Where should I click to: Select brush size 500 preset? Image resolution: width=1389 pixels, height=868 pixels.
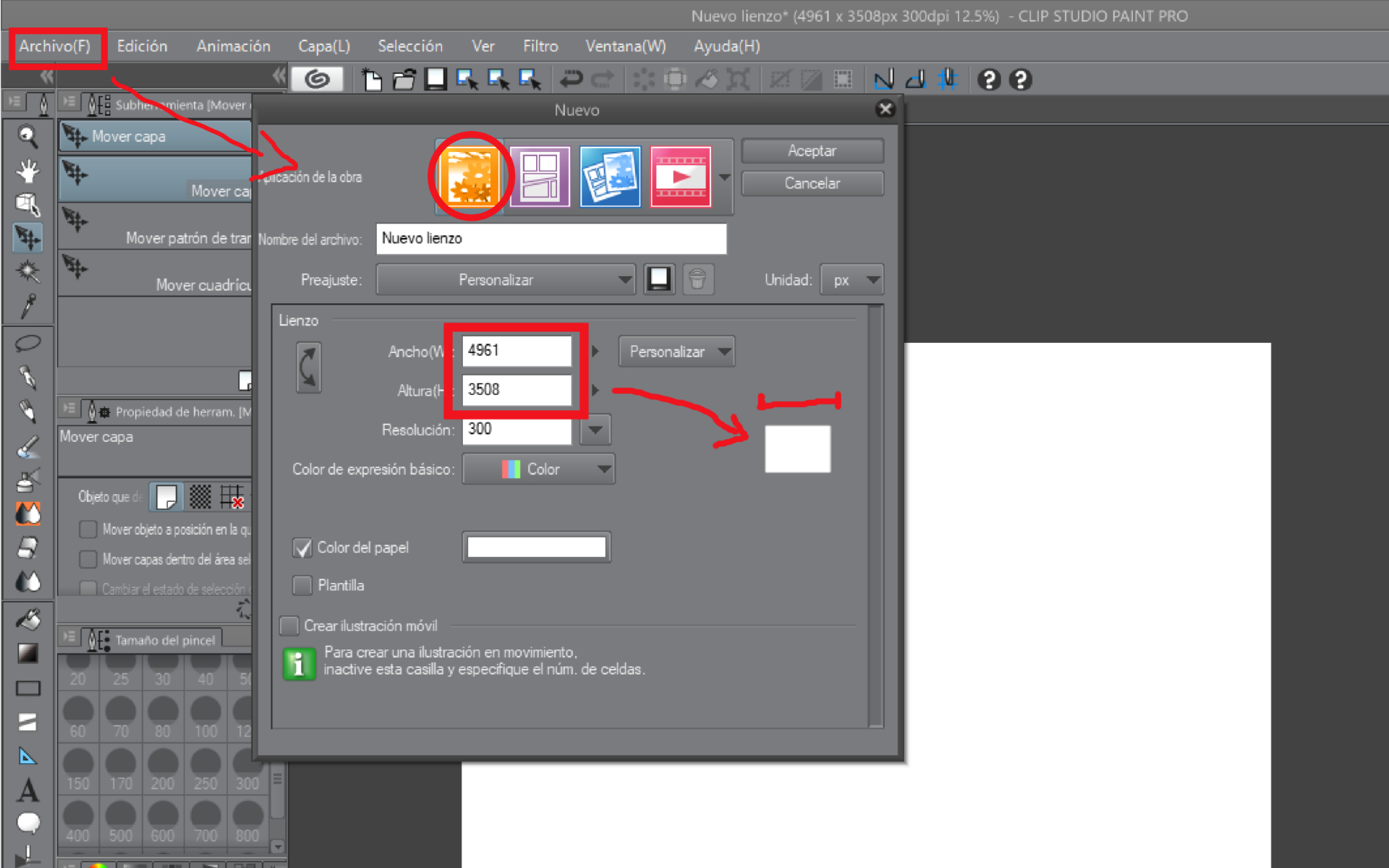click(x=120, y=822)
